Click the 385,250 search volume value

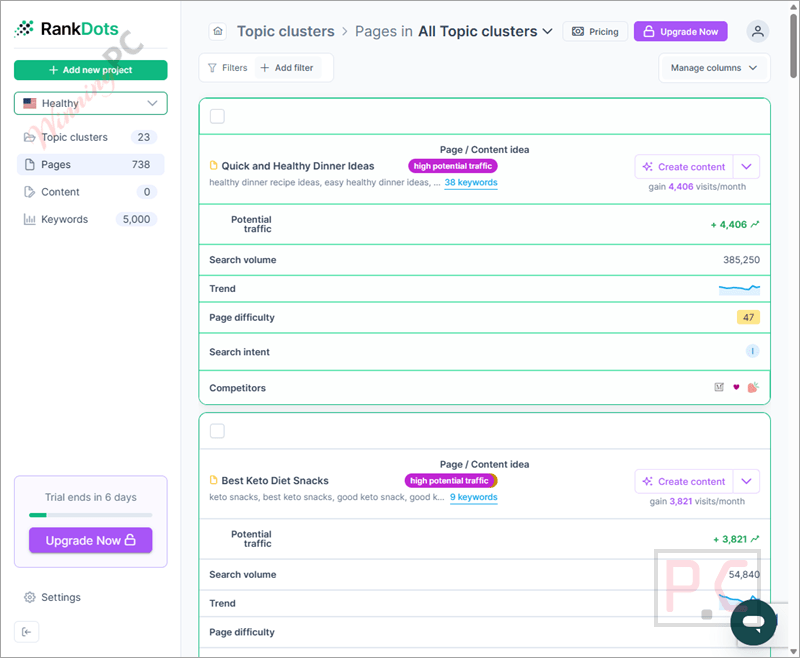741,260
